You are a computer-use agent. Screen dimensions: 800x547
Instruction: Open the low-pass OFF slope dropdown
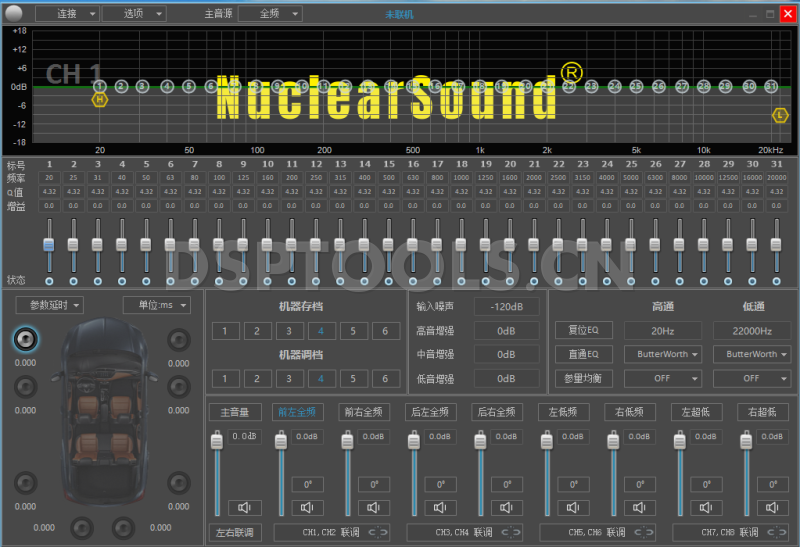(x=752, y=379)
